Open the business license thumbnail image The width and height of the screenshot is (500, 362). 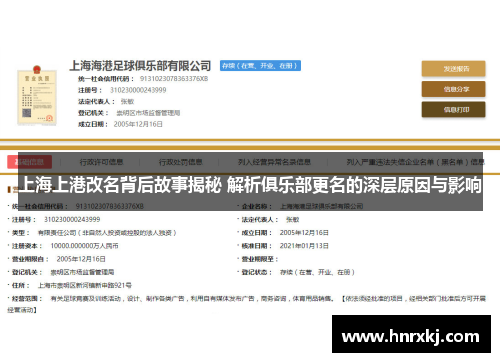pos(37,95)
